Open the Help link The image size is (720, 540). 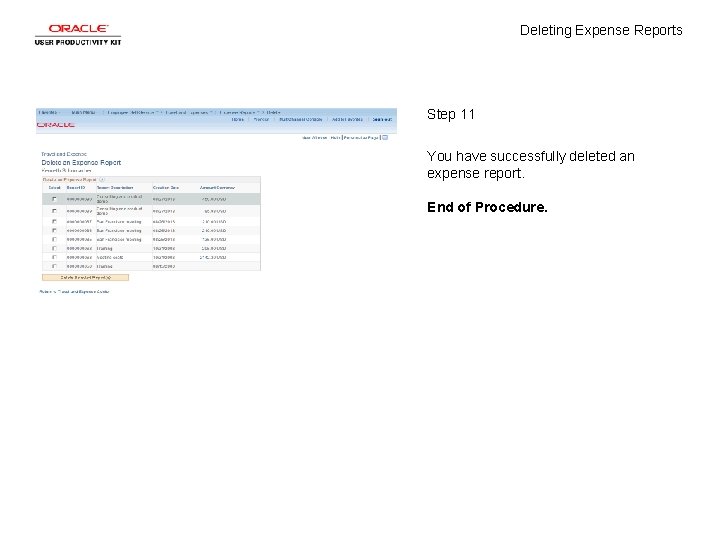[x=335, y=138]
